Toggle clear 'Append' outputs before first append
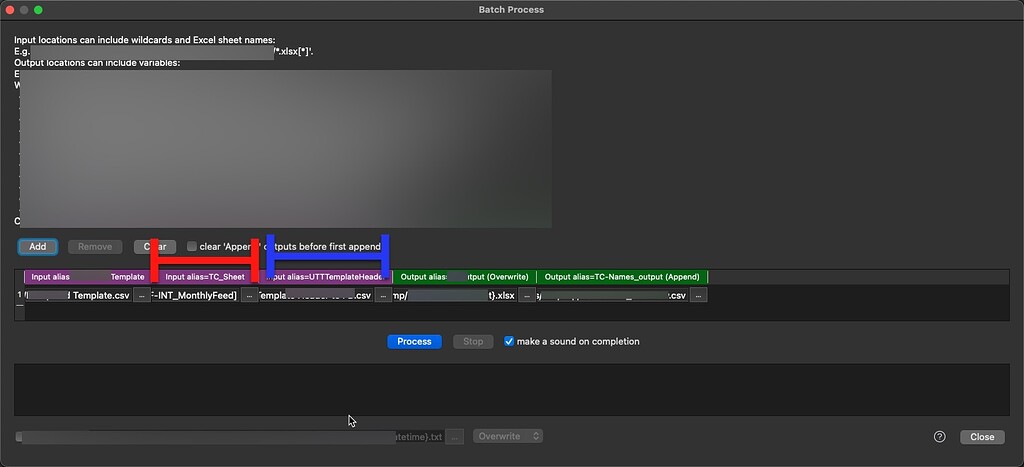The image size is (1024, 467). pos(192,247)
